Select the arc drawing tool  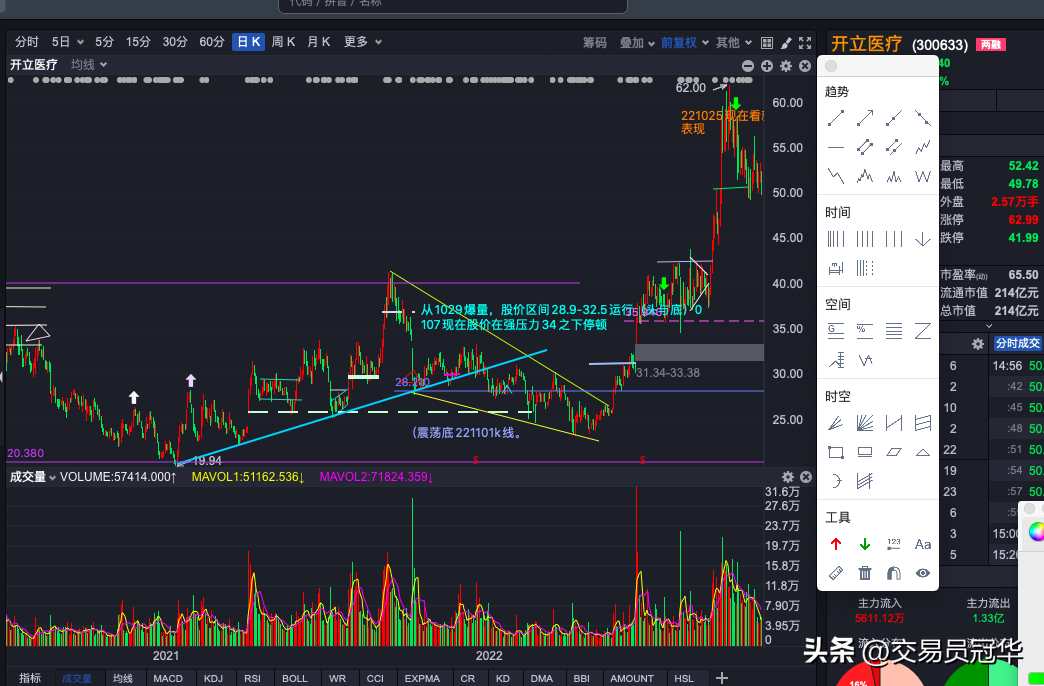tap(836, 481)
